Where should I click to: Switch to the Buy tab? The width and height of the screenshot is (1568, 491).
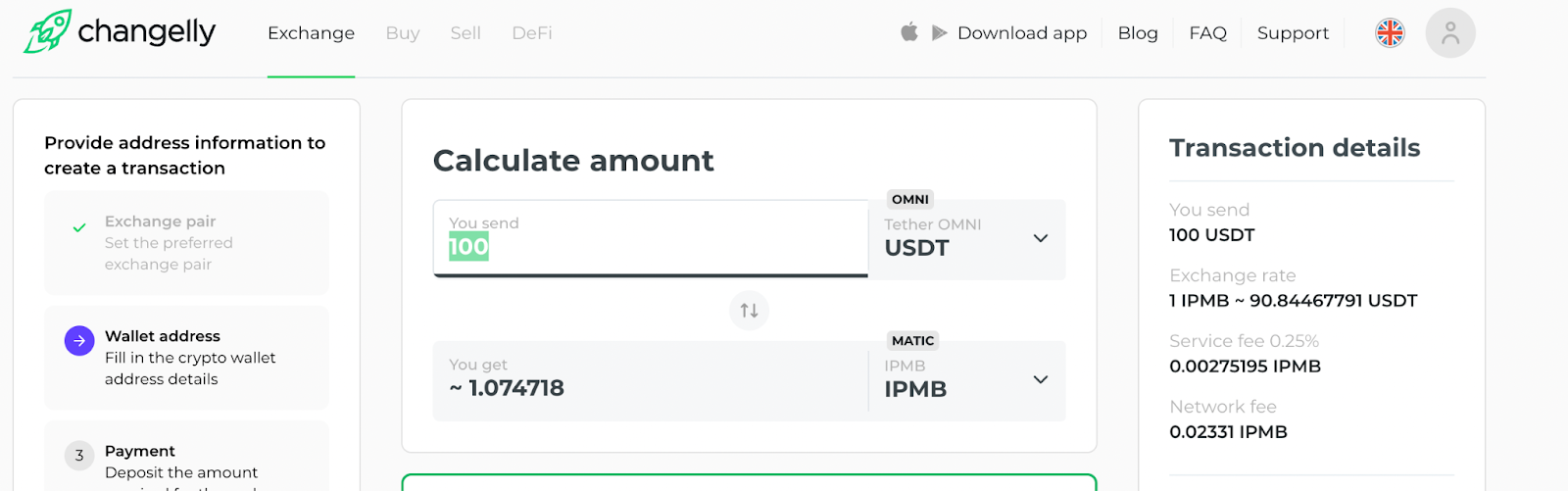(x=403, y=33)
